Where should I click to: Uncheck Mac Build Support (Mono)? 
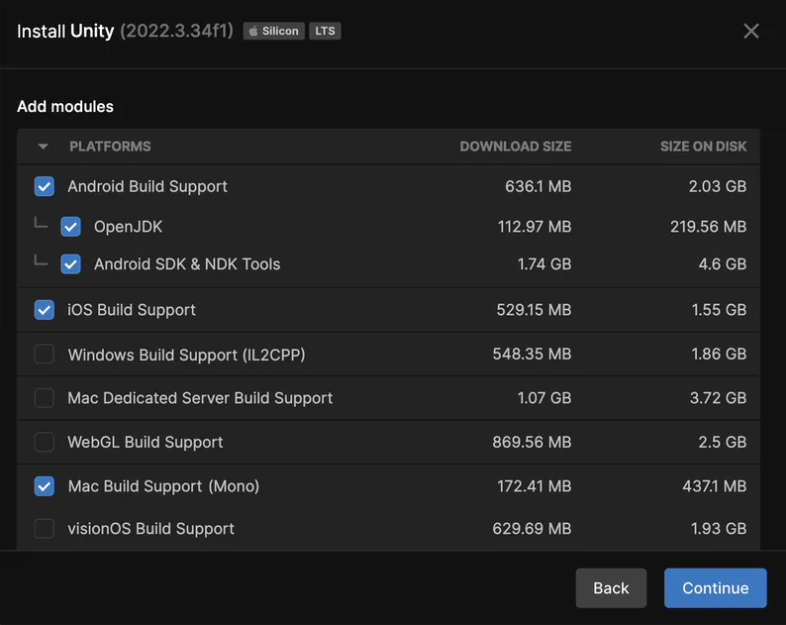coord(44,486)
